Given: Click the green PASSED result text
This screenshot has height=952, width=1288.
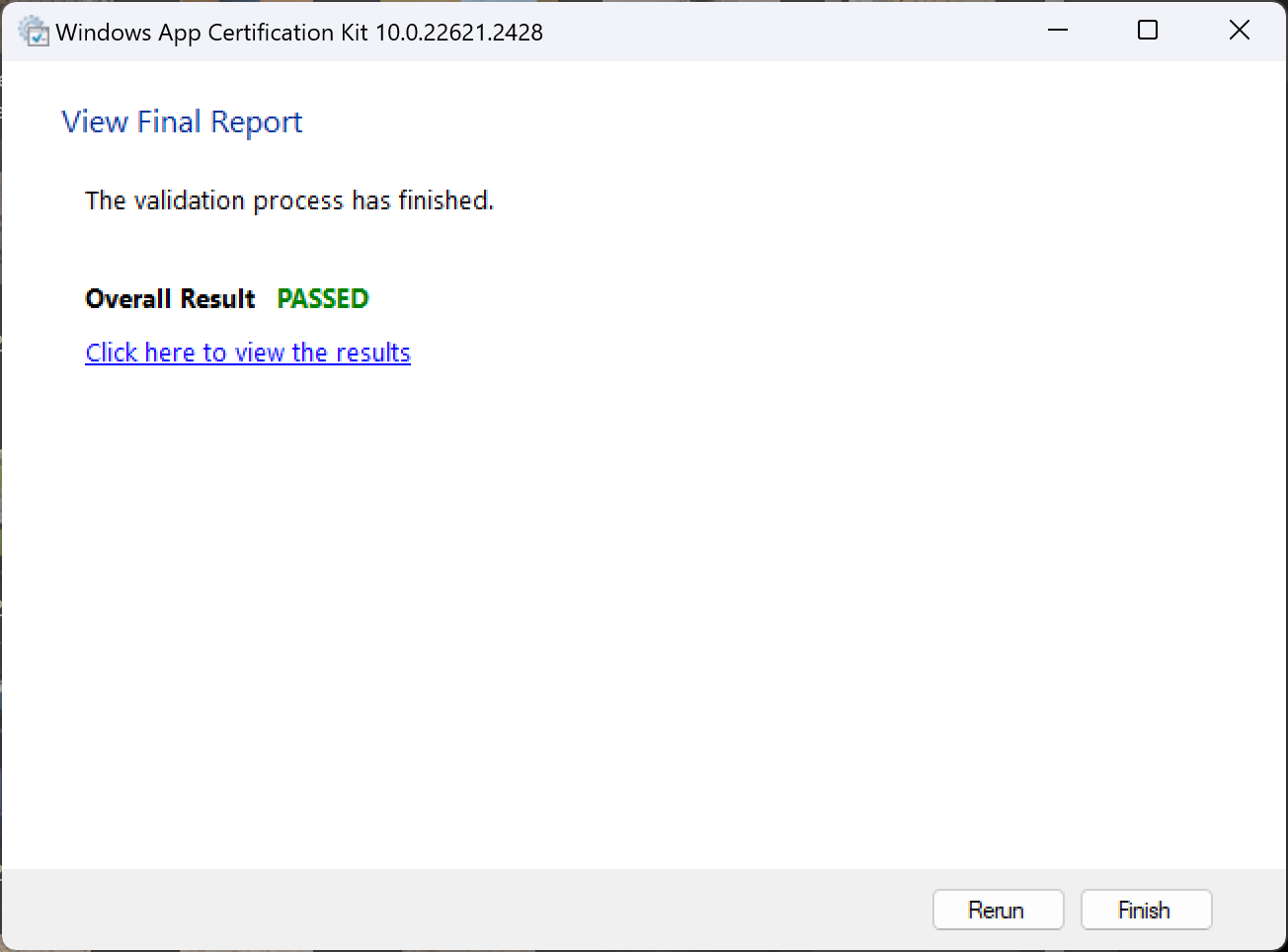Looking at the screenshot, I should coord(323,298).
